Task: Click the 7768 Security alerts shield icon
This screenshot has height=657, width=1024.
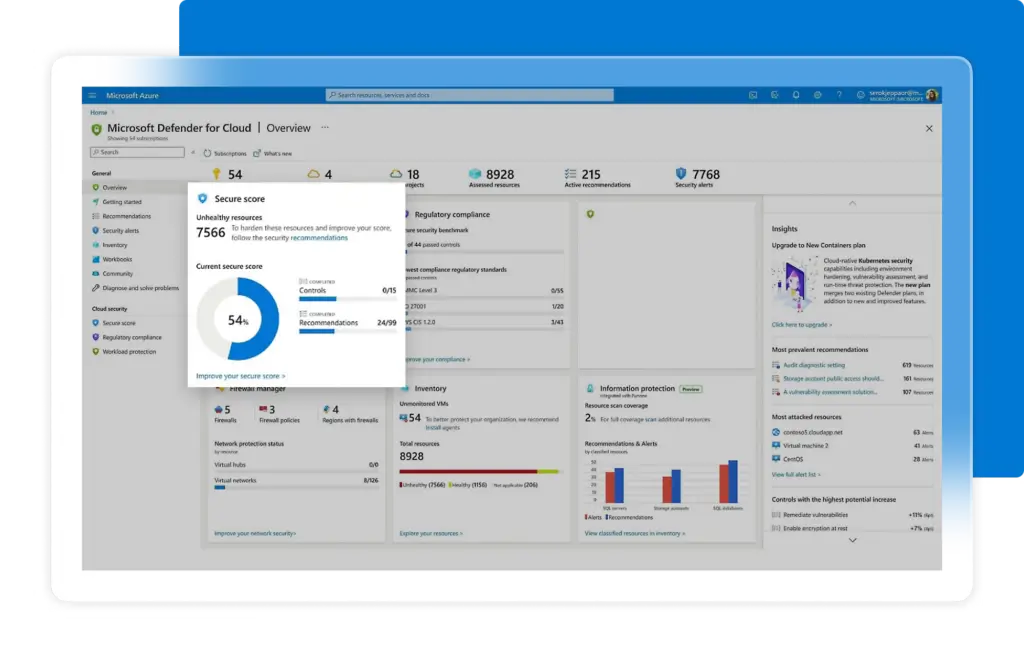Action: point(681,173)
